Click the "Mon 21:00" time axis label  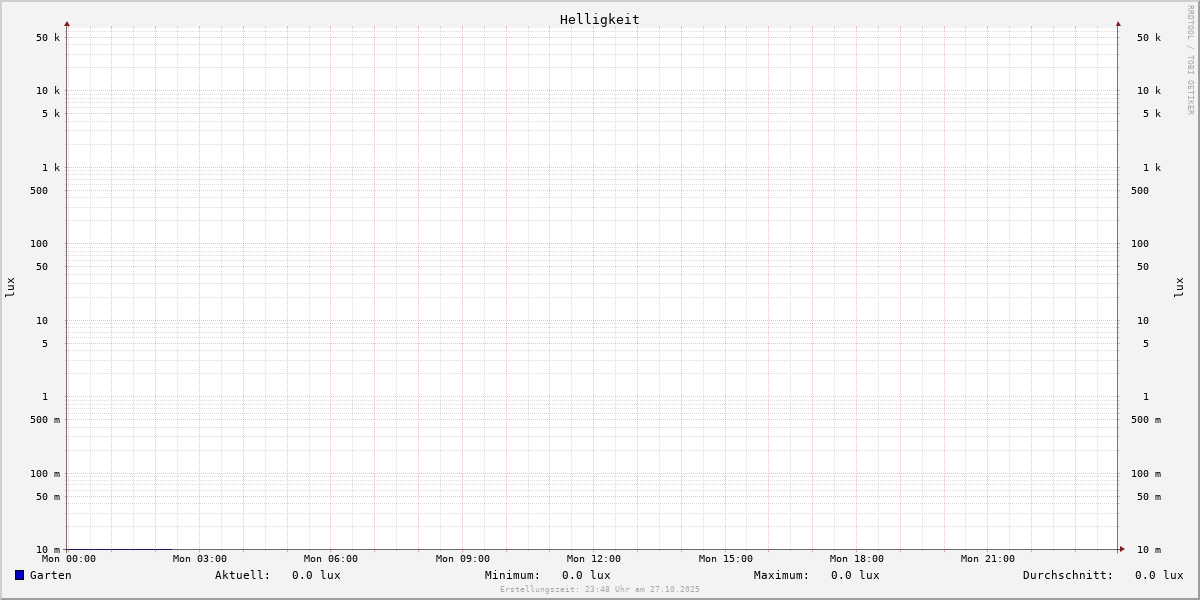tap(988, 559)
